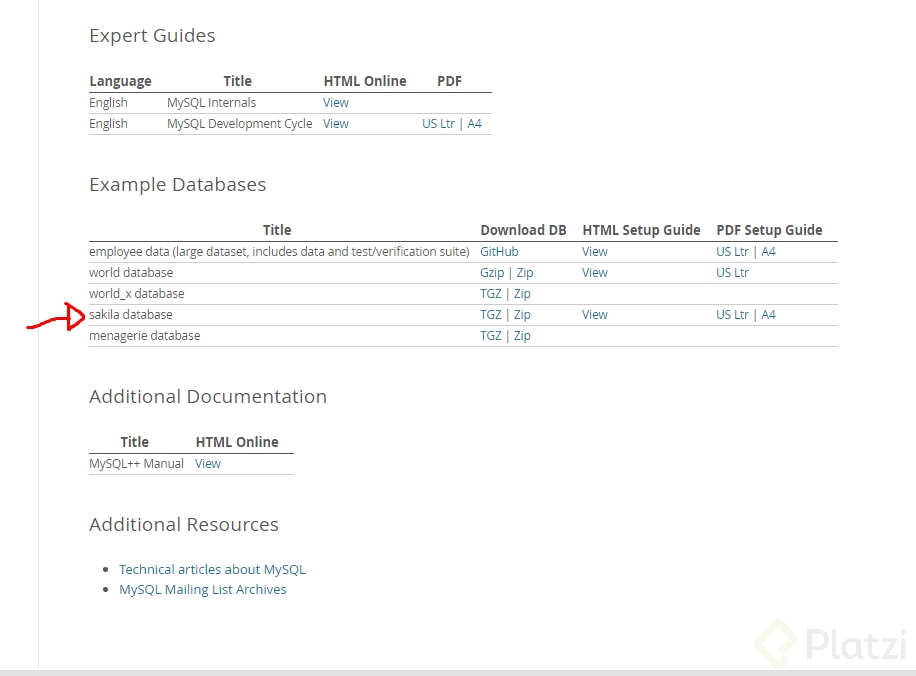The image size is (916, 676).
Task: Download world_x database Zip file
Action: (x=522, y=294)
